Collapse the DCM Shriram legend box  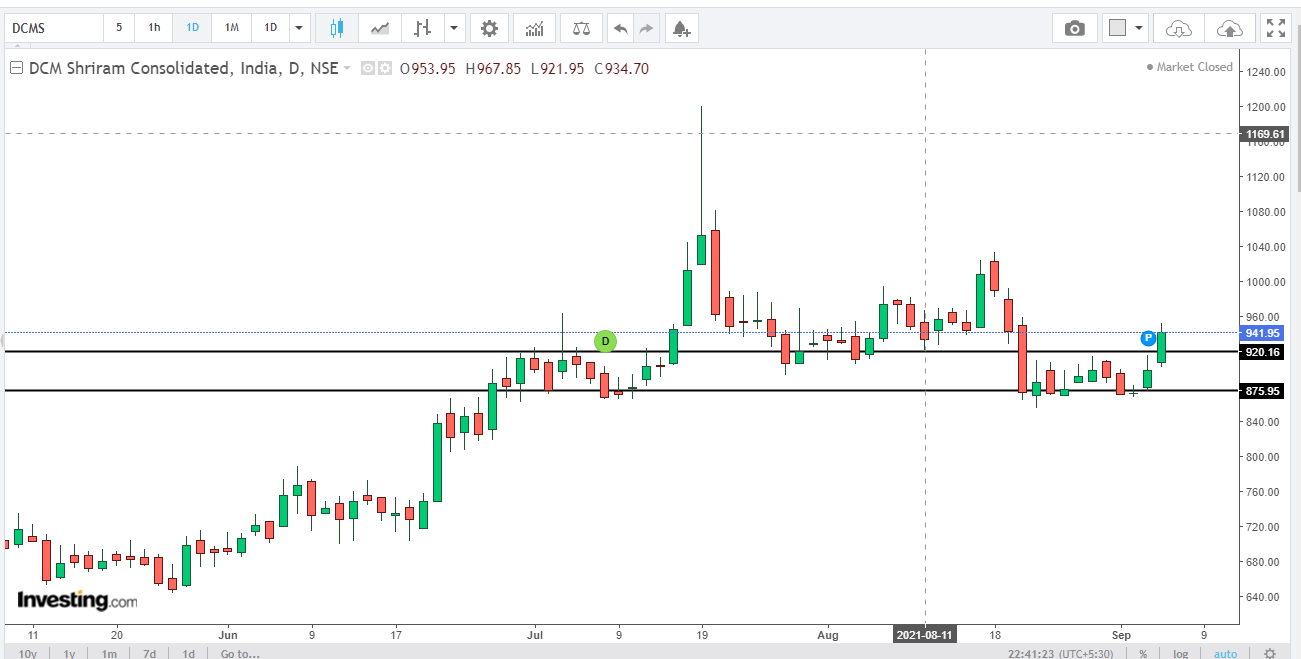point(15,69)
